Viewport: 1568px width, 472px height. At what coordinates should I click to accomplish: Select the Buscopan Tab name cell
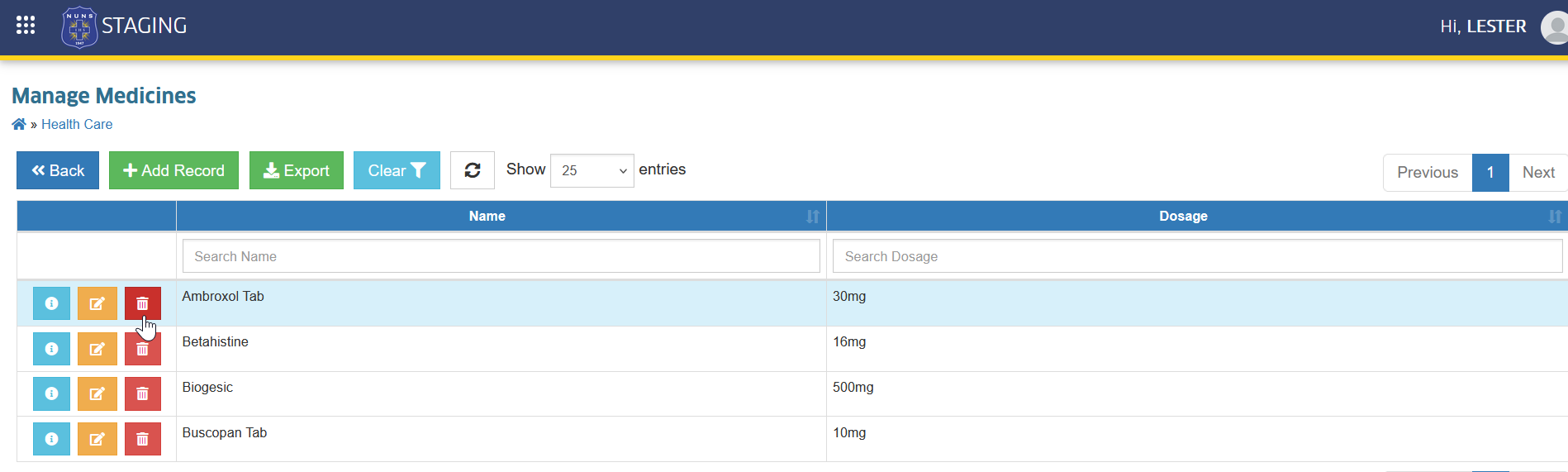[x=501, y=439]
